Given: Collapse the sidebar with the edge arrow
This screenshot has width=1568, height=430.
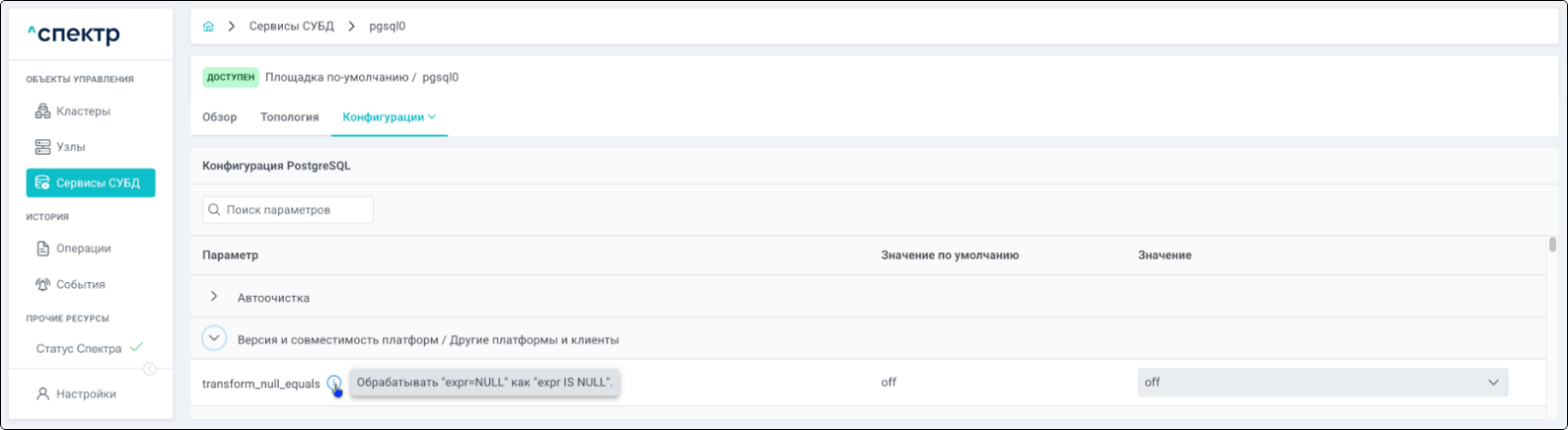Looking at the screenshot, I should click(150, 369).
